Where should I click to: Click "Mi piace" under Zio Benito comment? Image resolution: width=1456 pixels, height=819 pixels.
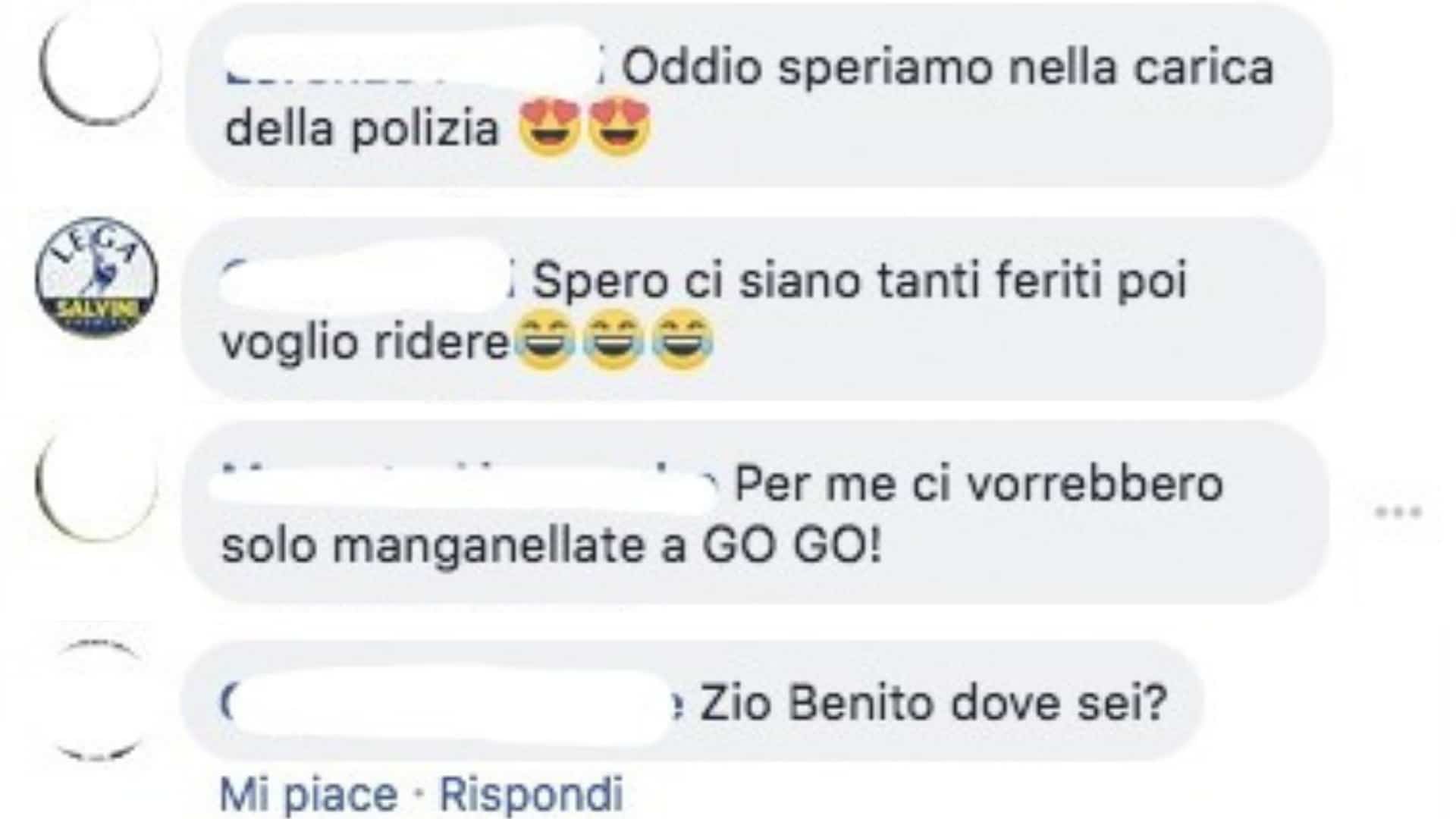(x=308, y=794)
